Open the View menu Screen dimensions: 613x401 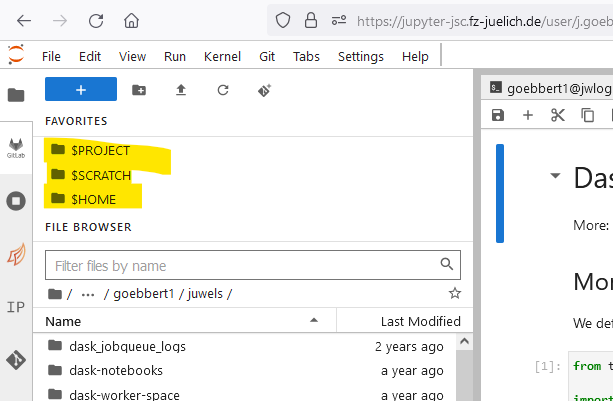pyautogui.click(x=133, y=57)
